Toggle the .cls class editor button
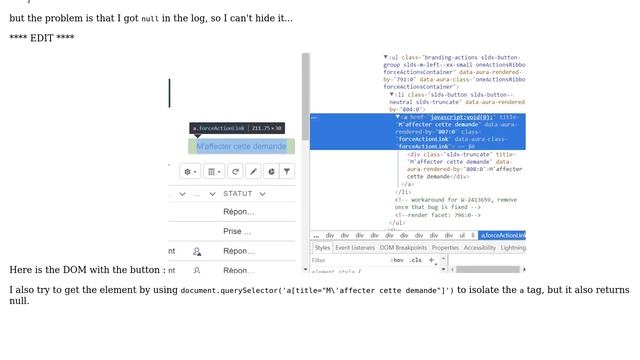Screen dimensions: 640x360 click(416, 260)
